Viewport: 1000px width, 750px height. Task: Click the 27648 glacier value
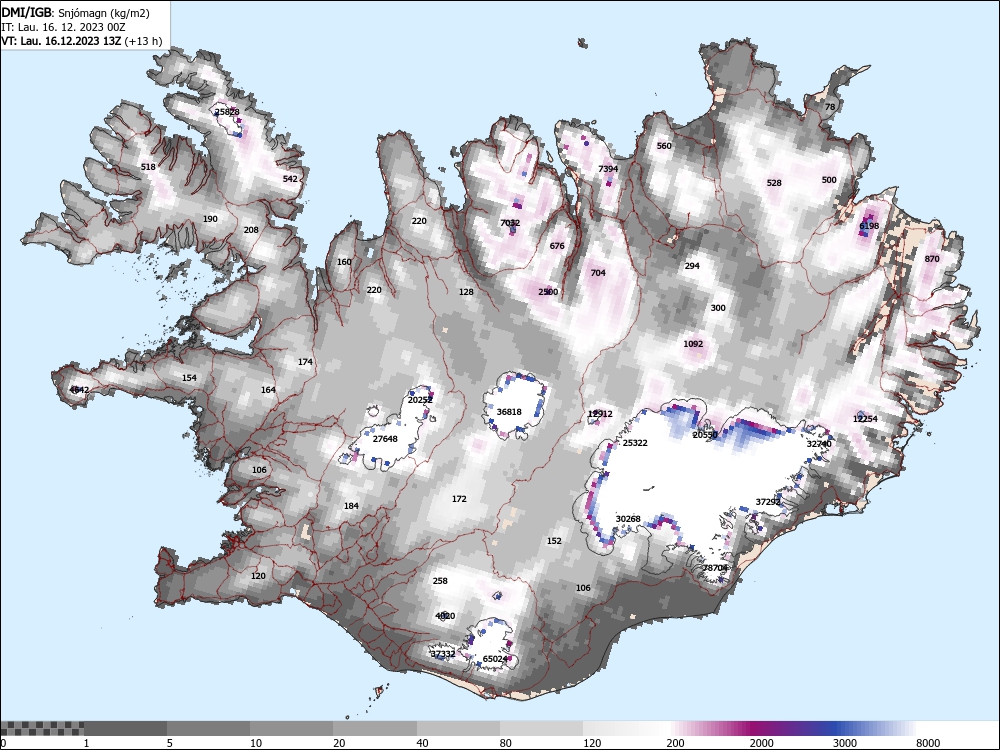pos(385,439)
